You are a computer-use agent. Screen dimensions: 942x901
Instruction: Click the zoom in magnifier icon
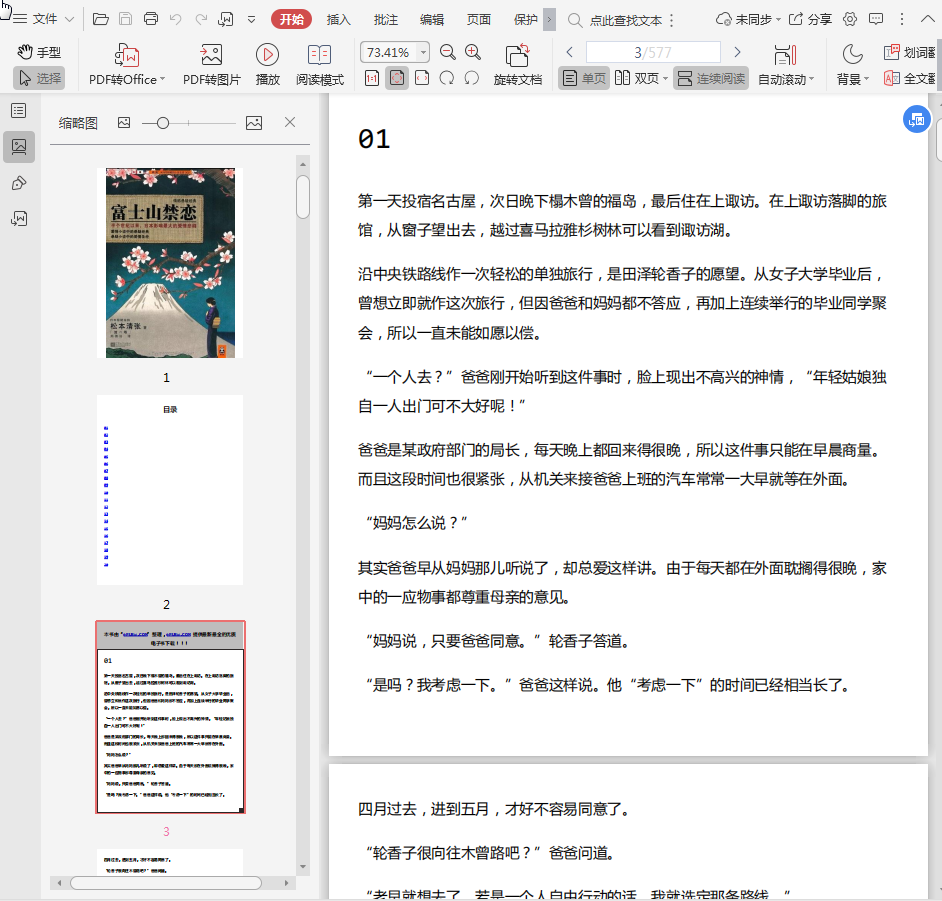473,52
